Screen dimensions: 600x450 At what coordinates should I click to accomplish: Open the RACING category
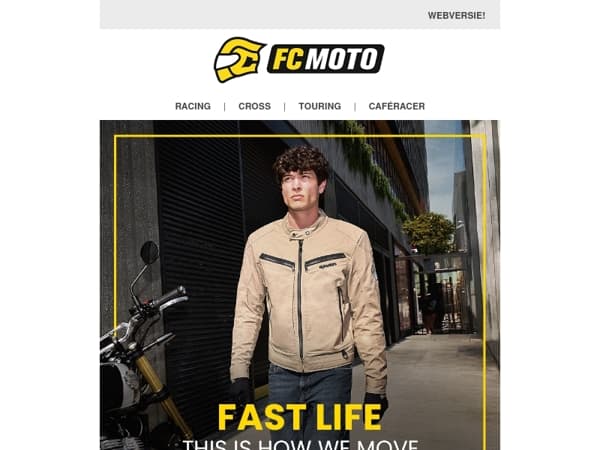[193, 106]
